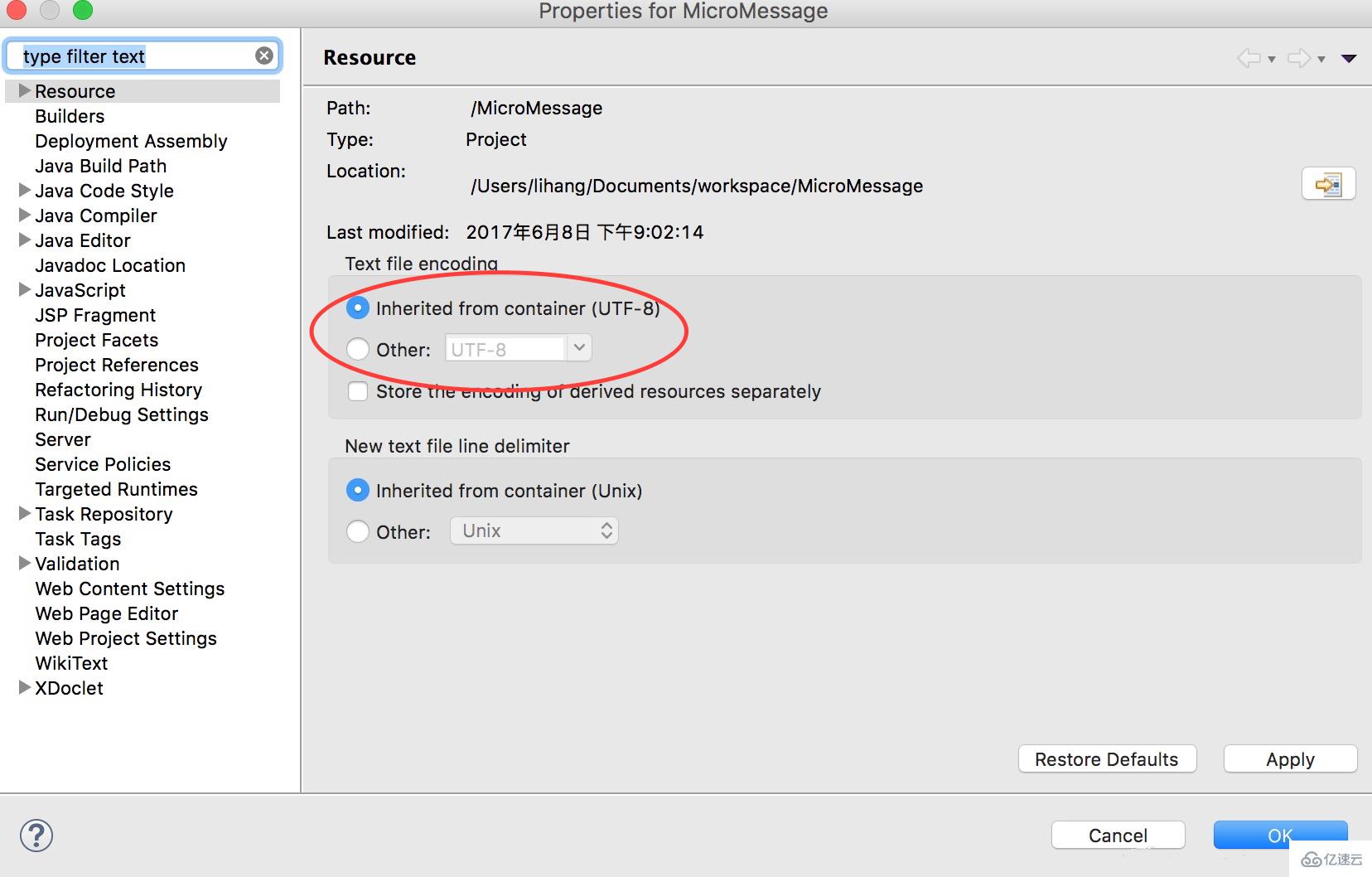The width and height of the screenshot is (1372, 877).
Task: Click the workspace location path text
Action: click(697, 186)
